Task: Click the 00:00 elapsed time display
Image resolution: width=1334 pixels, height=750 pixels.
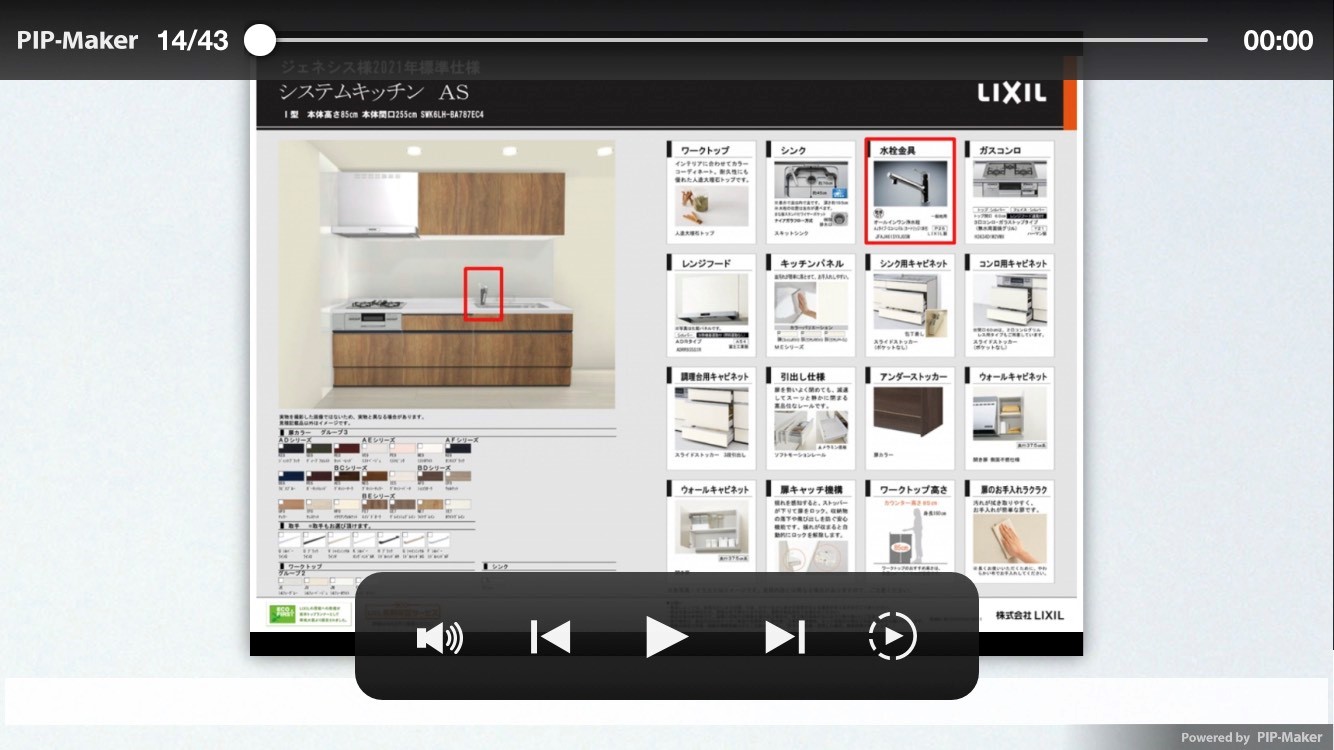Action: 1277,40
